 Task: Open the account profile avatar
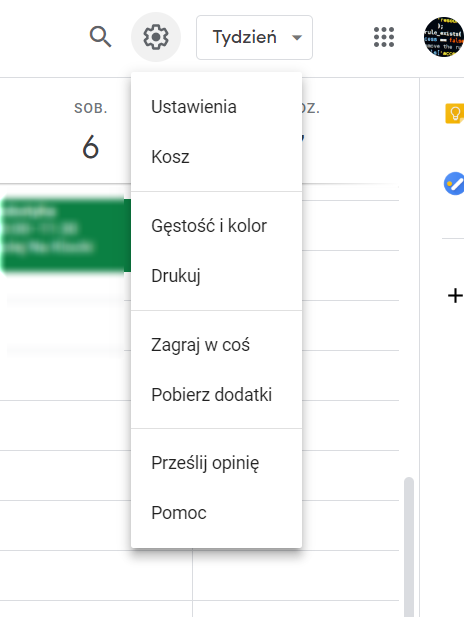pos(444,37)
